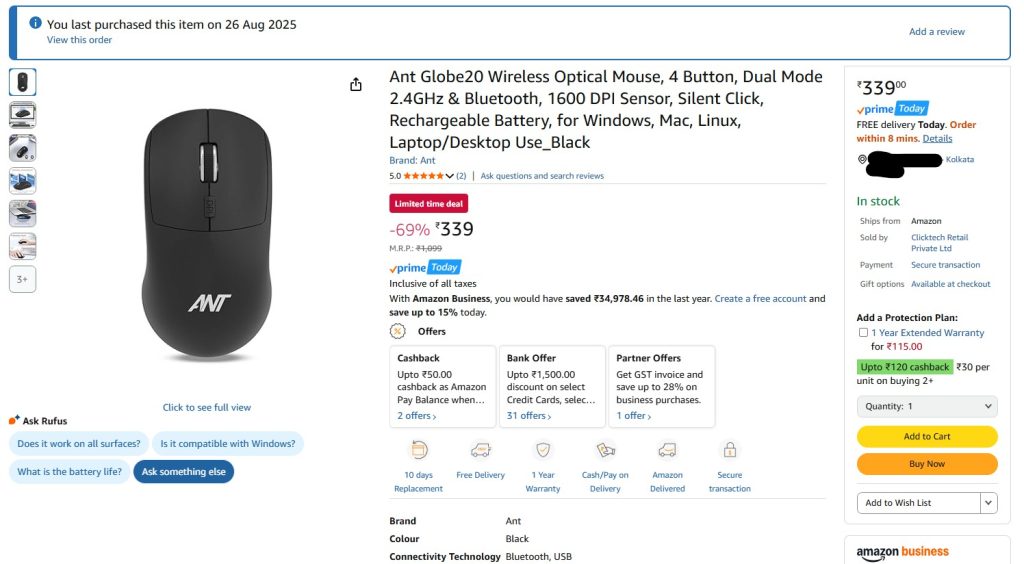Screen dimensions: 1024x564
Task: Click the share icon beside product image
Action: coord(356,85)
